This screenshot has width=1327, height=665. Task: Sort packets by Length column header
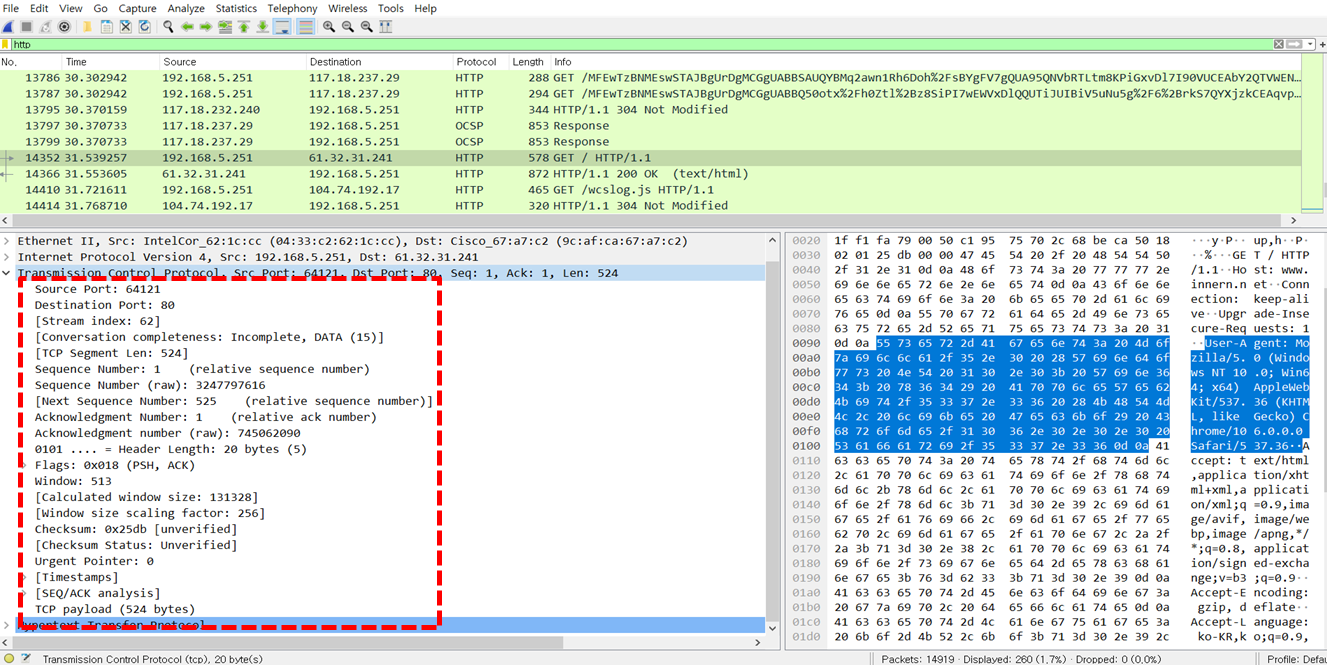tap(529, 62)
